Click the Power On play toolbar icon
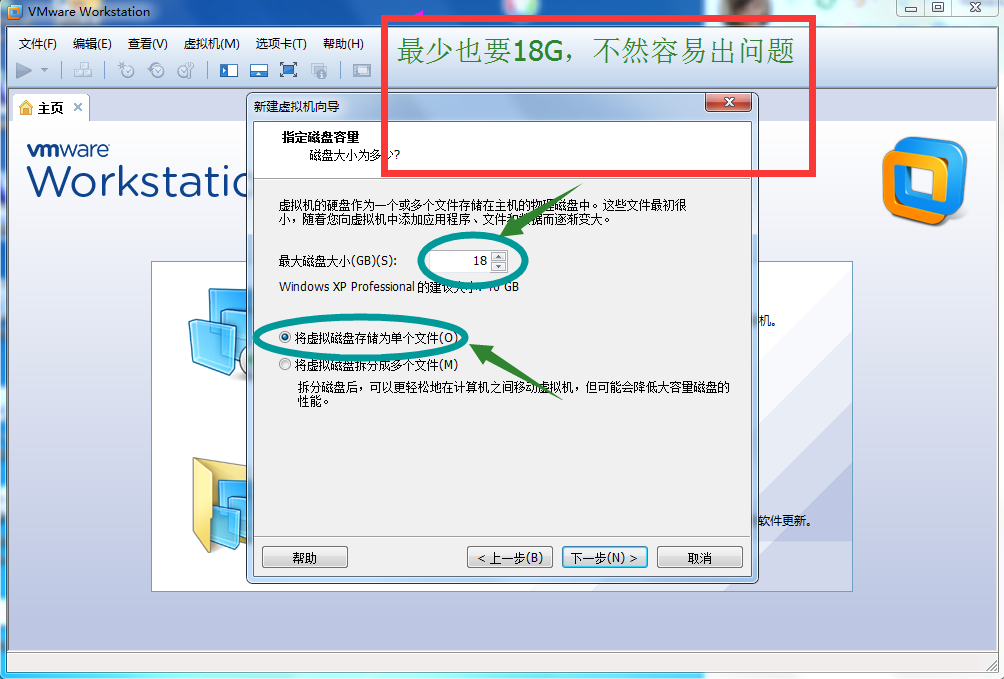Viewport: 1004px width, 679px height. coord(24,70)
